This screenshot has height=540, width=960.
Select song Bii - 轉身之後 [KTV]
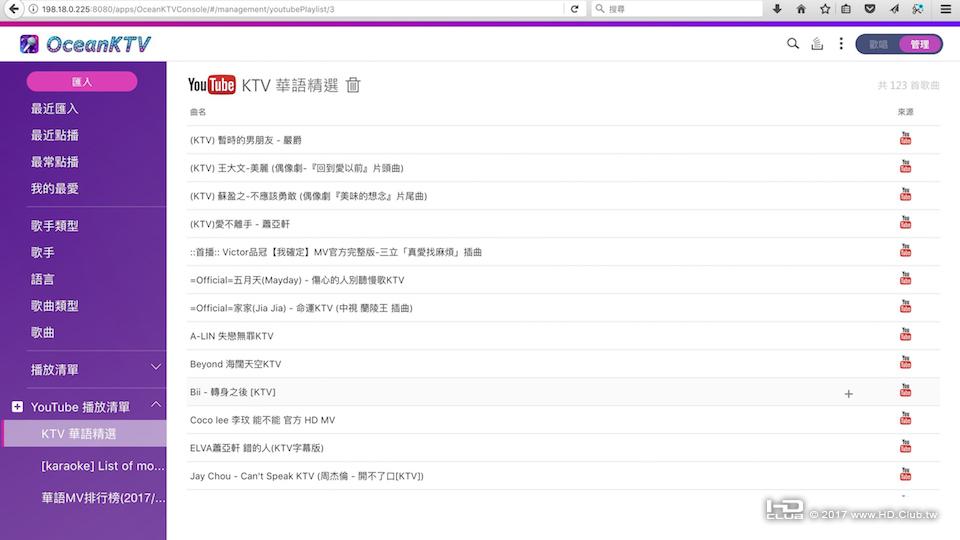[233, 392]
